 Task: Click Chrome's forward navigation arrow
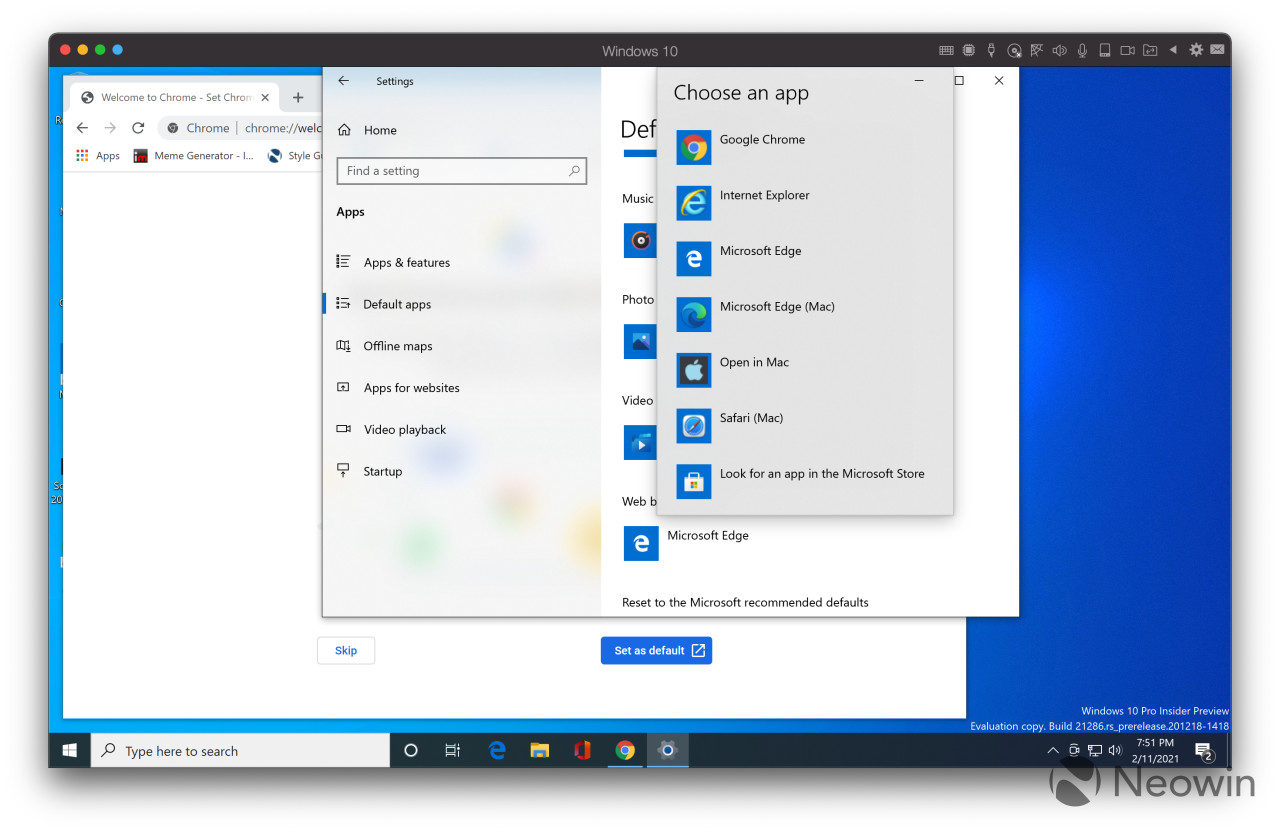[110, 128]
